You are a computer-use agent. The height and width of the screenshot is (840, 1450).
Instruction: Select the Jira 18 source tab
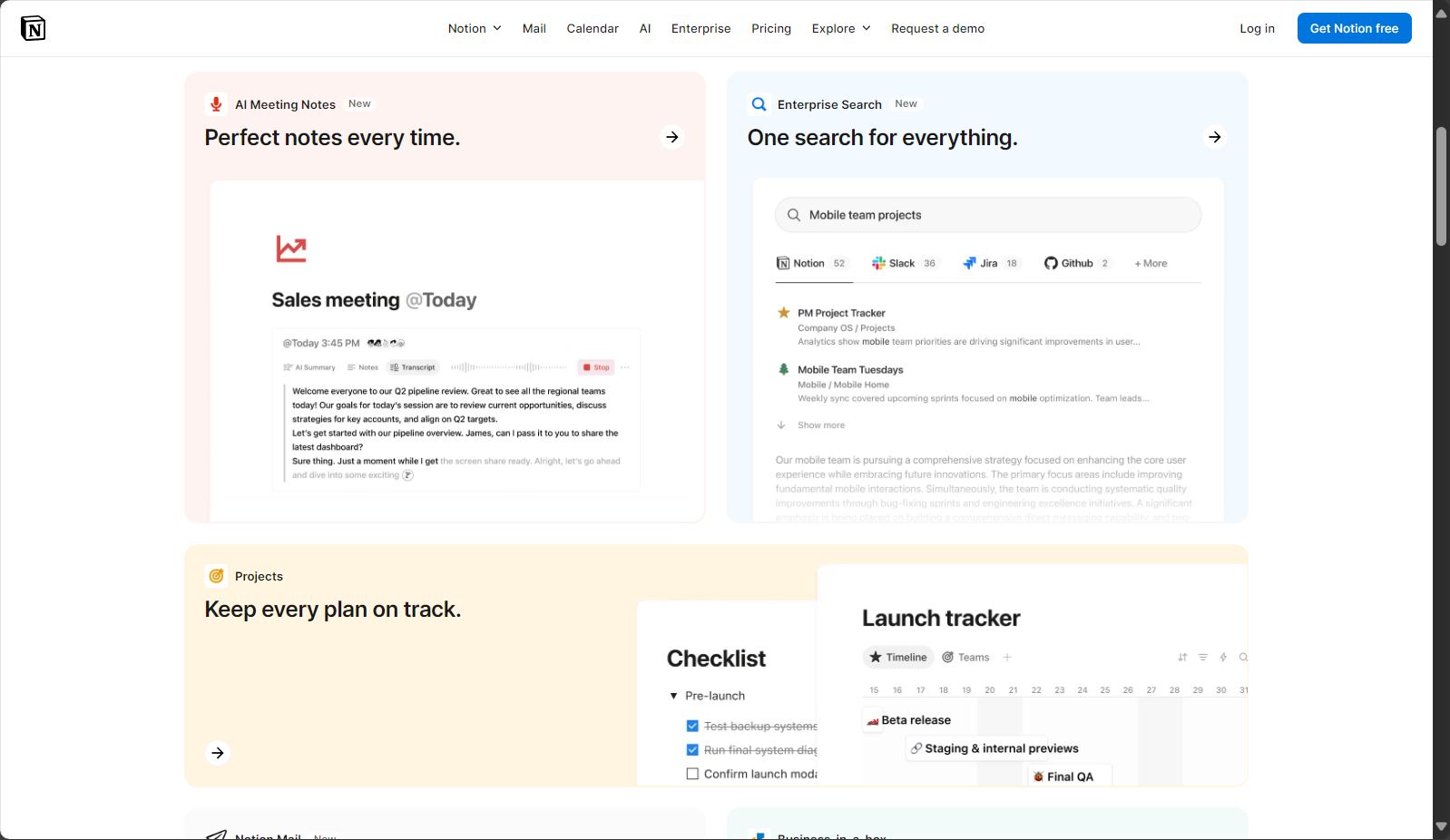pyautogui.click(x=991, y=263)
